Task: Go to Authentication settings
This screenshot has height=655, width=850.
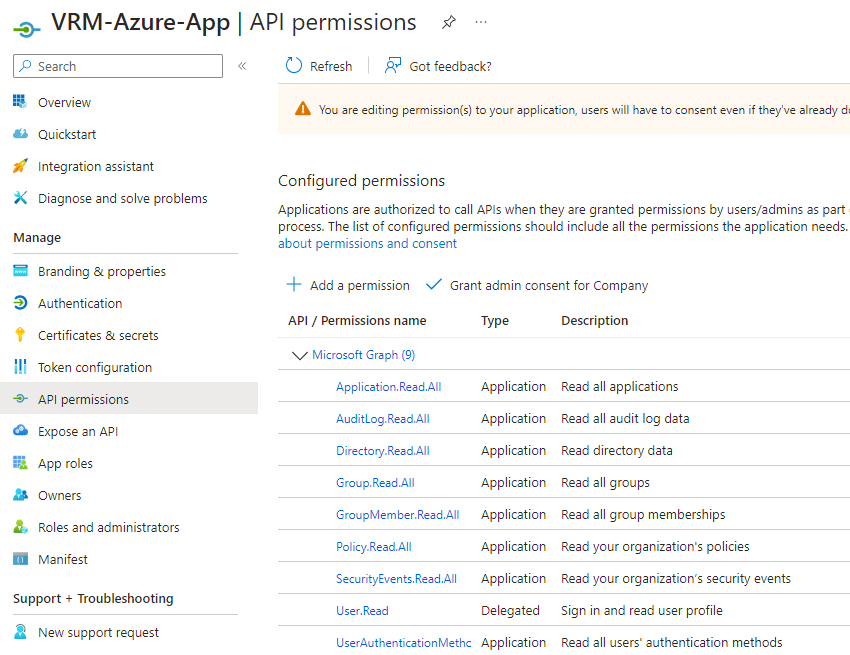Action: point(80,304)
